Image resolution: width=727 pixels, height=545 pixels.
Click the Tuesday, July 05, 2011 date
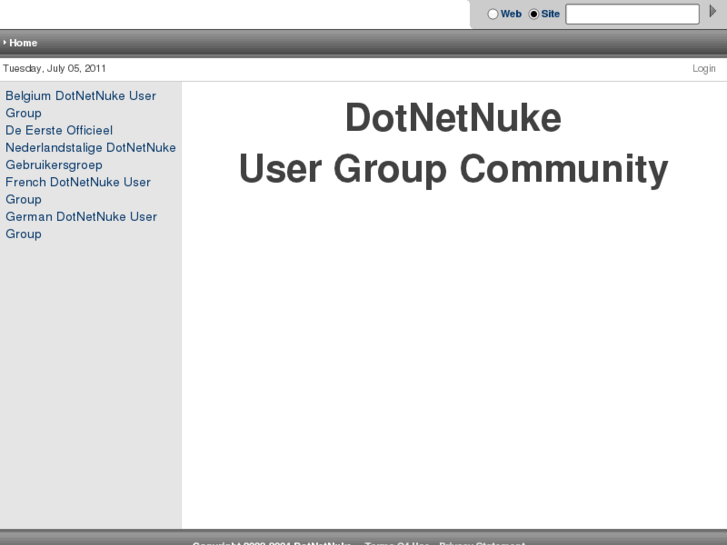(x=55, y=69)
